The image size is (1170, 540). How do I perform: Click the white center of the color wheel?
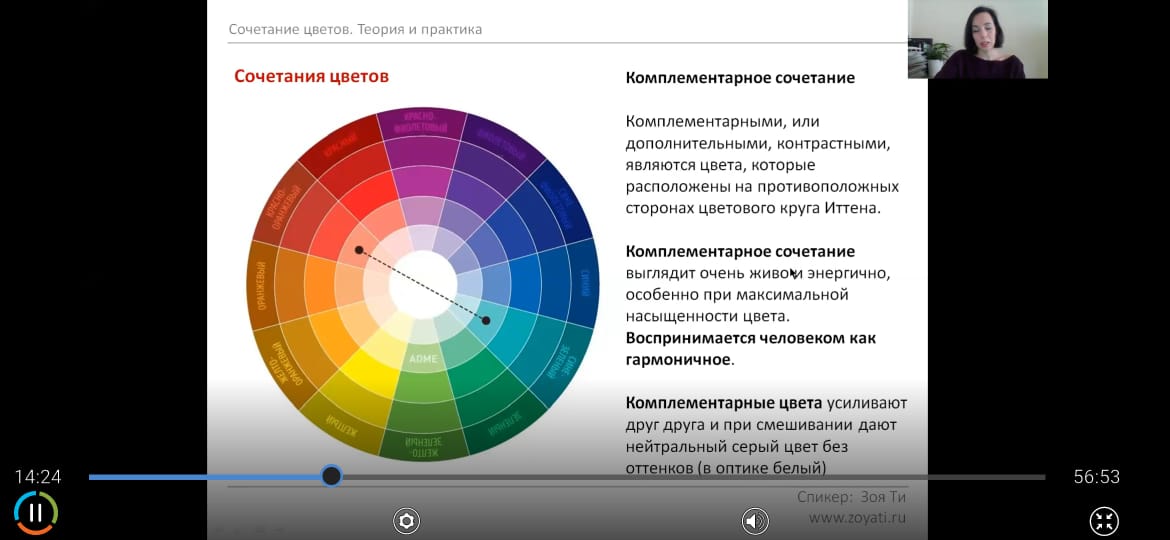click(423, 284)
